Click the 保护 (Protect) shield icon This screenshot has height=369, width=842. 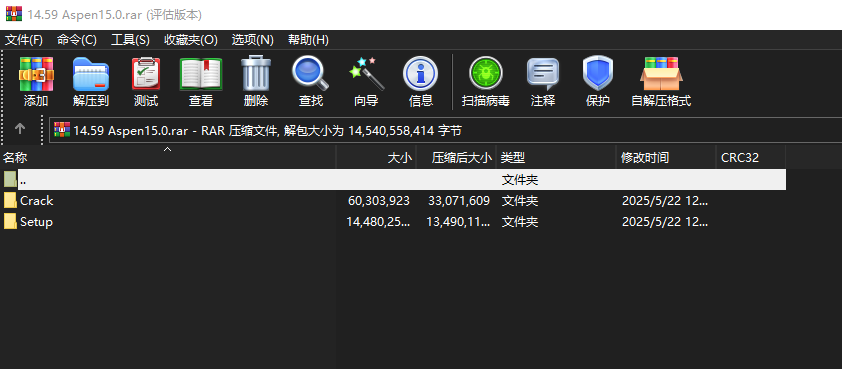click(x=598, y=73)
